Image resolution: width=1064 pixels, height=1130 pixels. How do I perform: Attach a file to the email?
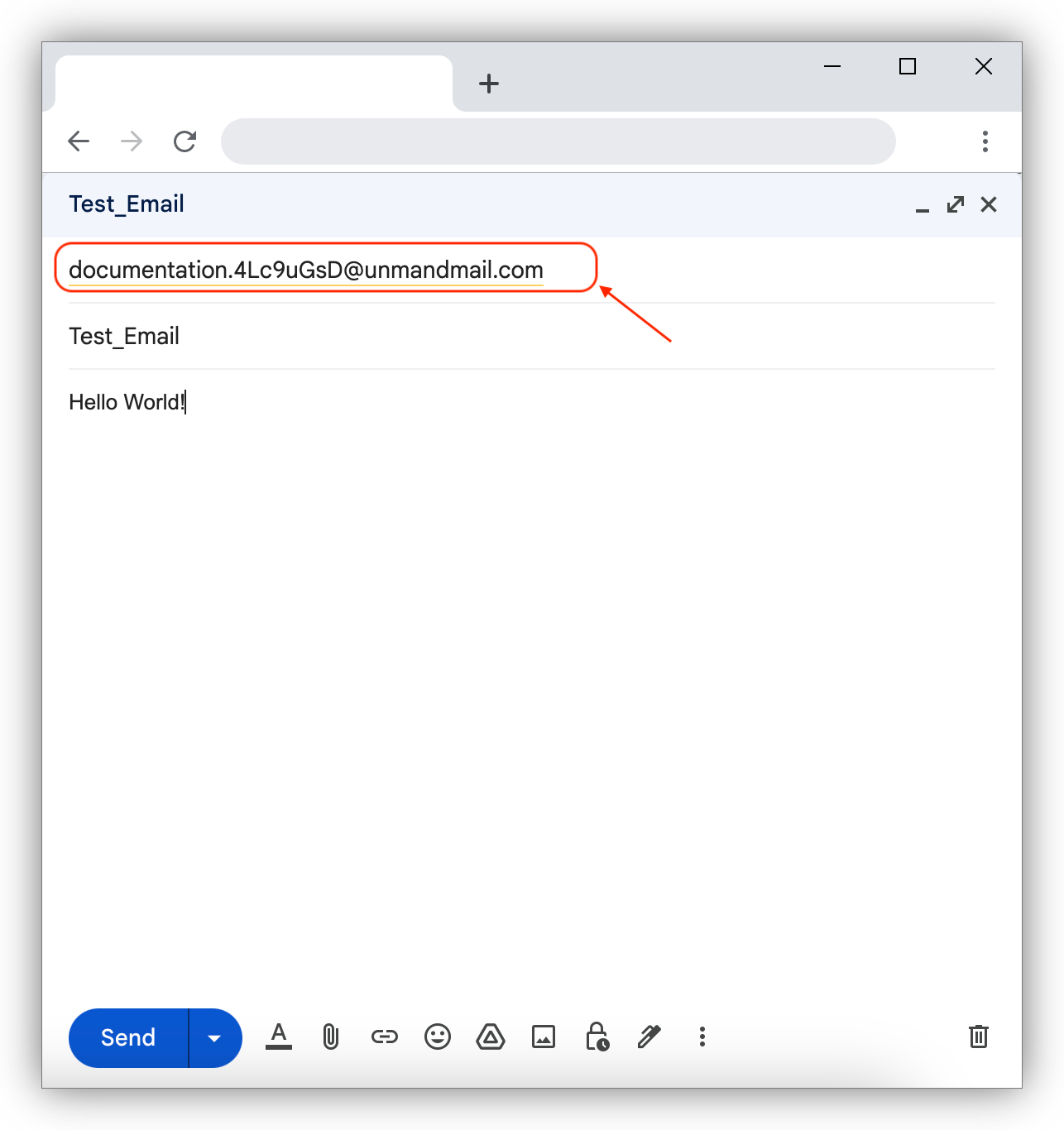pyautogui.click(x=332, y=1037)
